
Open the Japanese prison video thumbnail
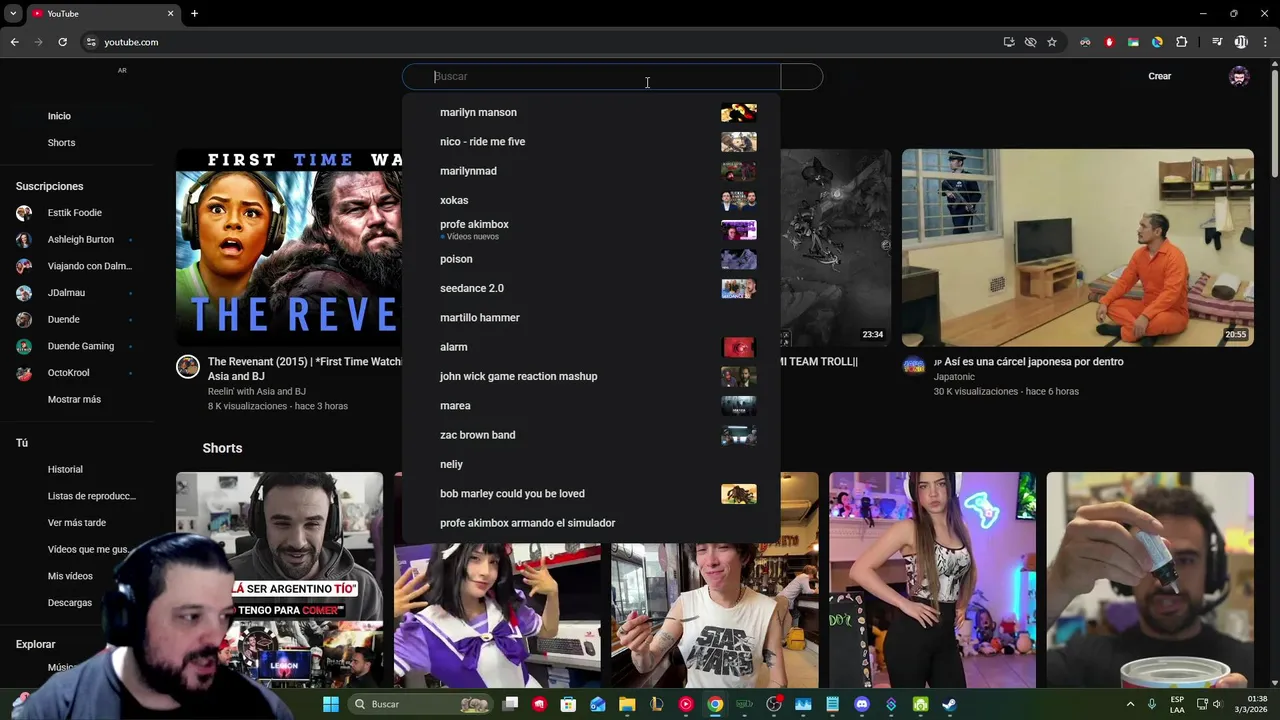[x=1077, y=247]
